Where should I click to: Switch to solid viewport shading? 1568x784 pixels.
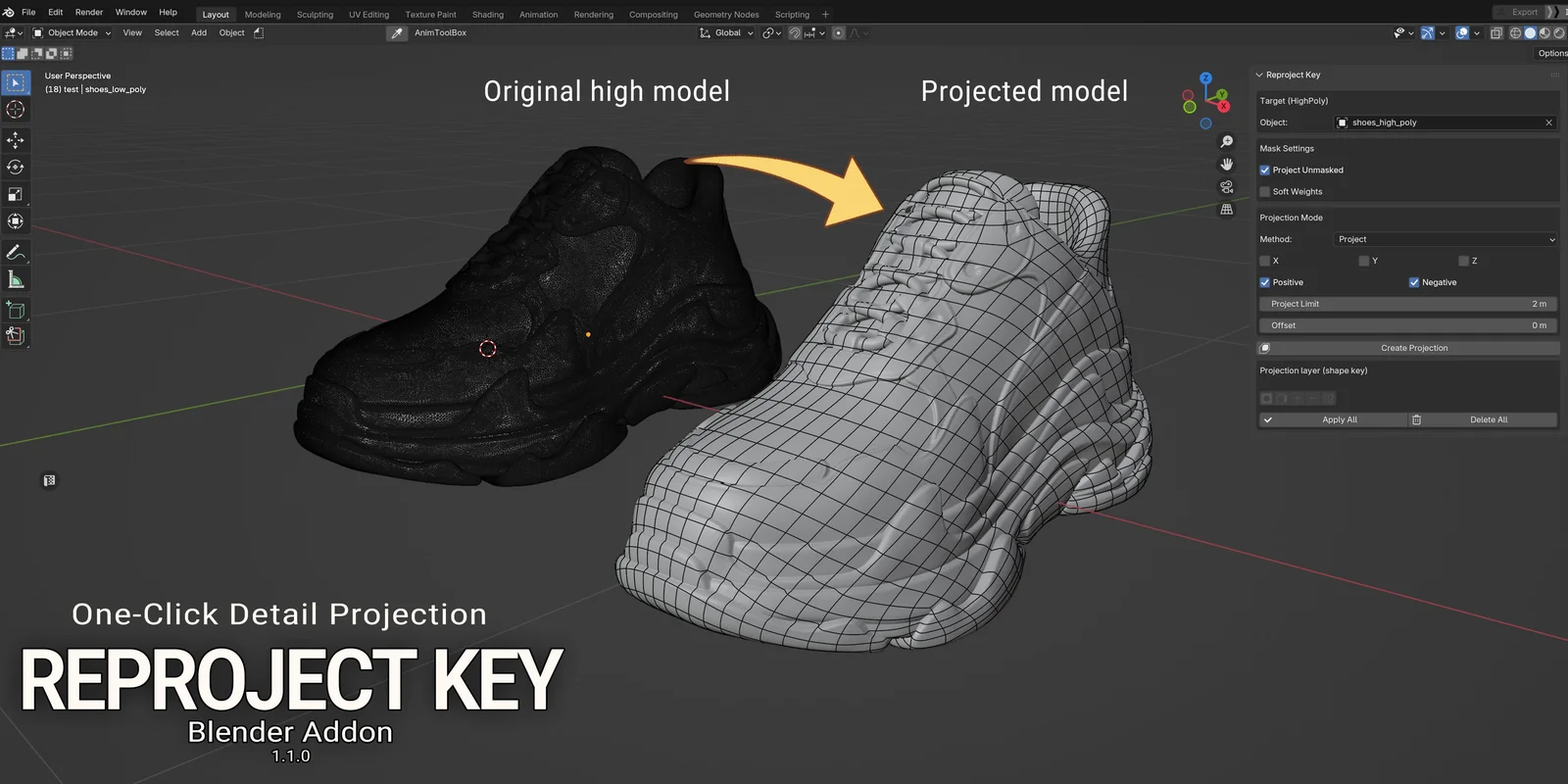pyautogui.click(x=1530, y=33)
